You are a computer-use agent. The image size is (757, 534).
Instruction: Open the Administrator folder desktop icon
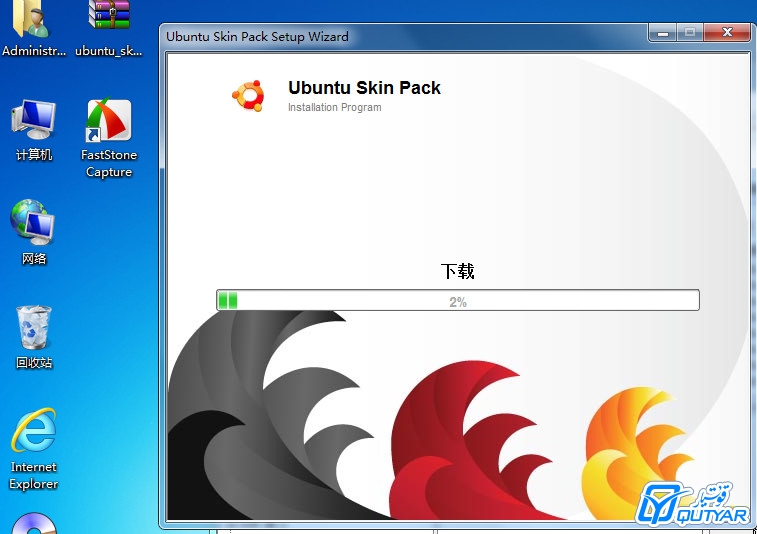[33, 28]
